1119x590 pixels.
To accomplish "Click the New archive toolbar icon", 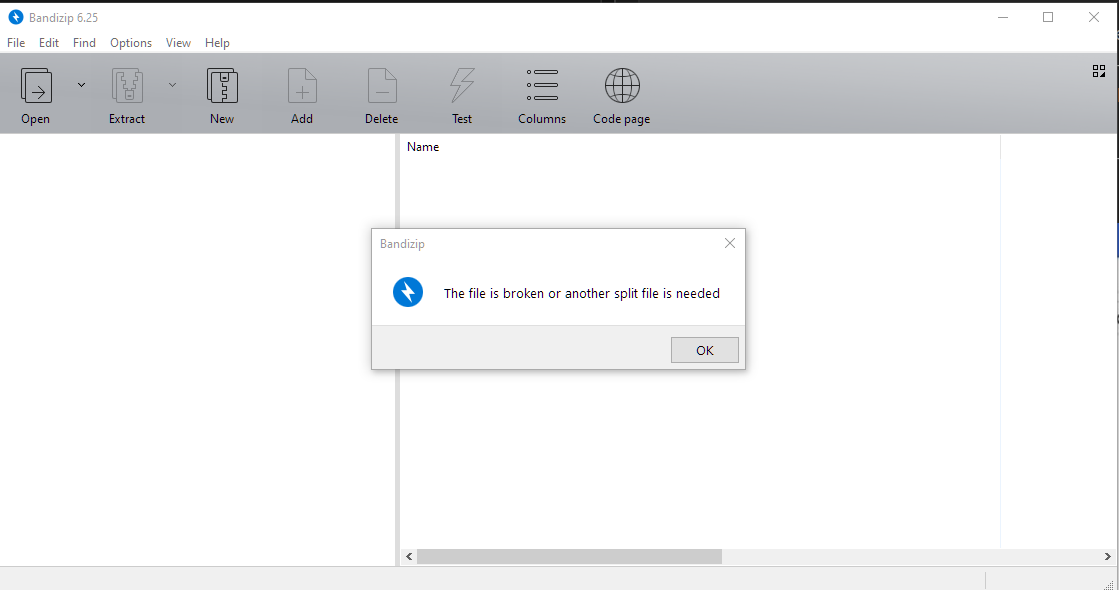I will click(222, 86).
